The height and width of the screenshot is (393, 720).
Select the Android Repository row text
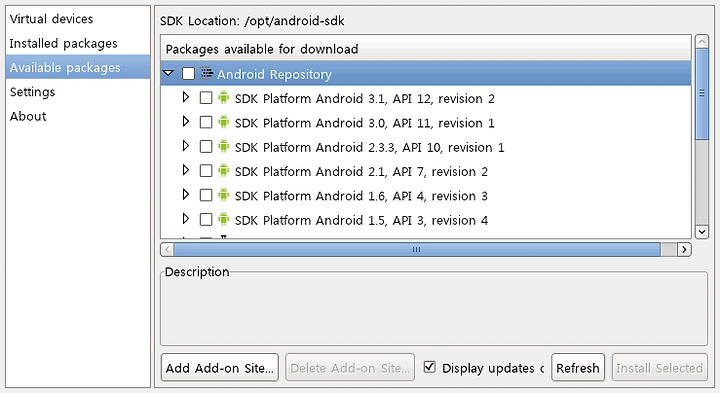pos(274,74)
